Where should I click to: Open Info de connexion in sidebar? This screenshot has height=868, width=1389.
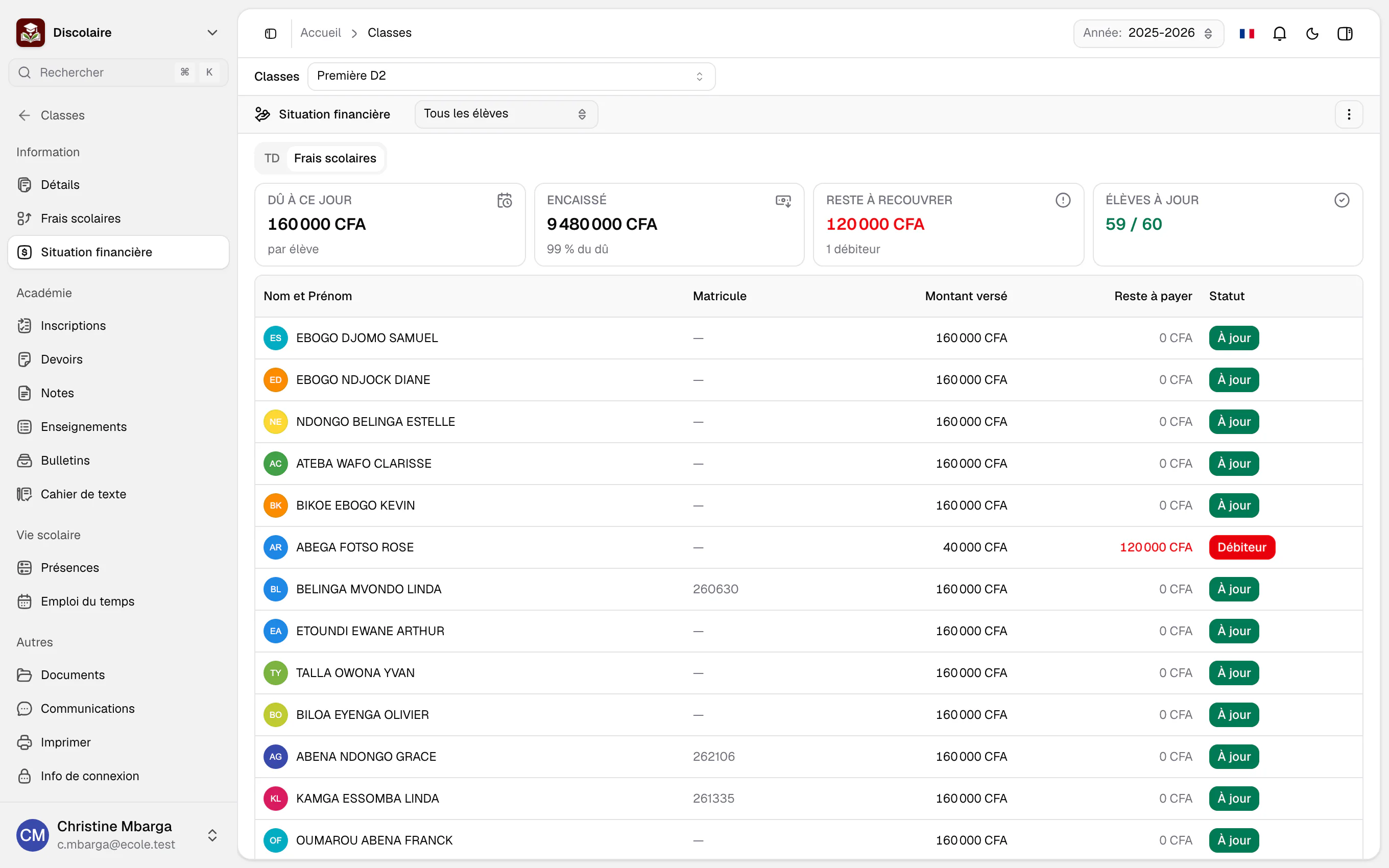click(118, 776)
